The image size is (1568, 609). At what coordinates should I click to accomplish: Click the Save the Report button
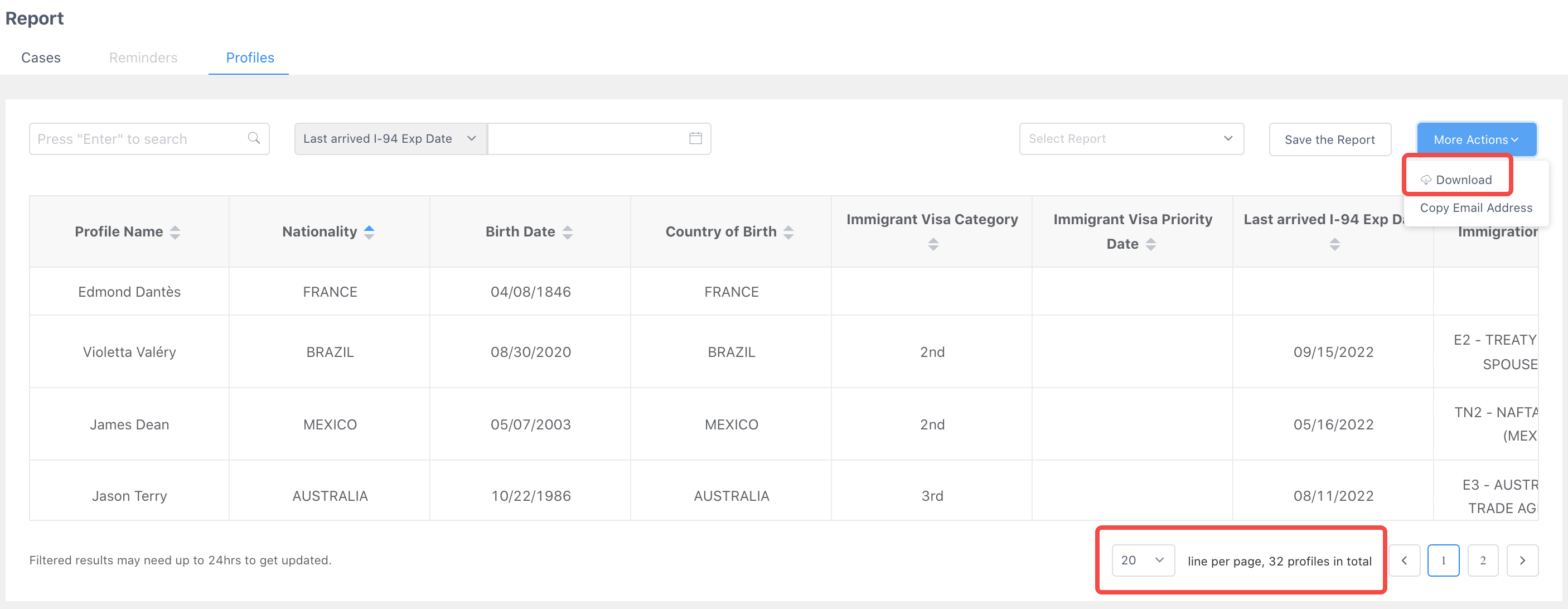point(1329,139)
